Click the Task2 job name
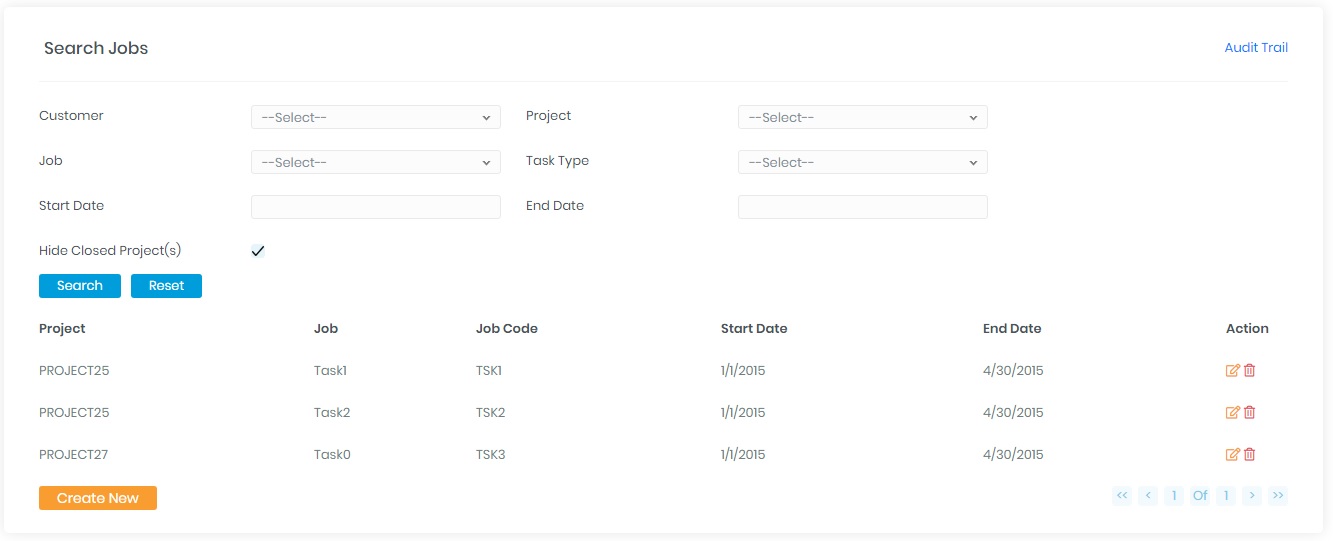Screen dimensions: 1333x541 point(332,413)
